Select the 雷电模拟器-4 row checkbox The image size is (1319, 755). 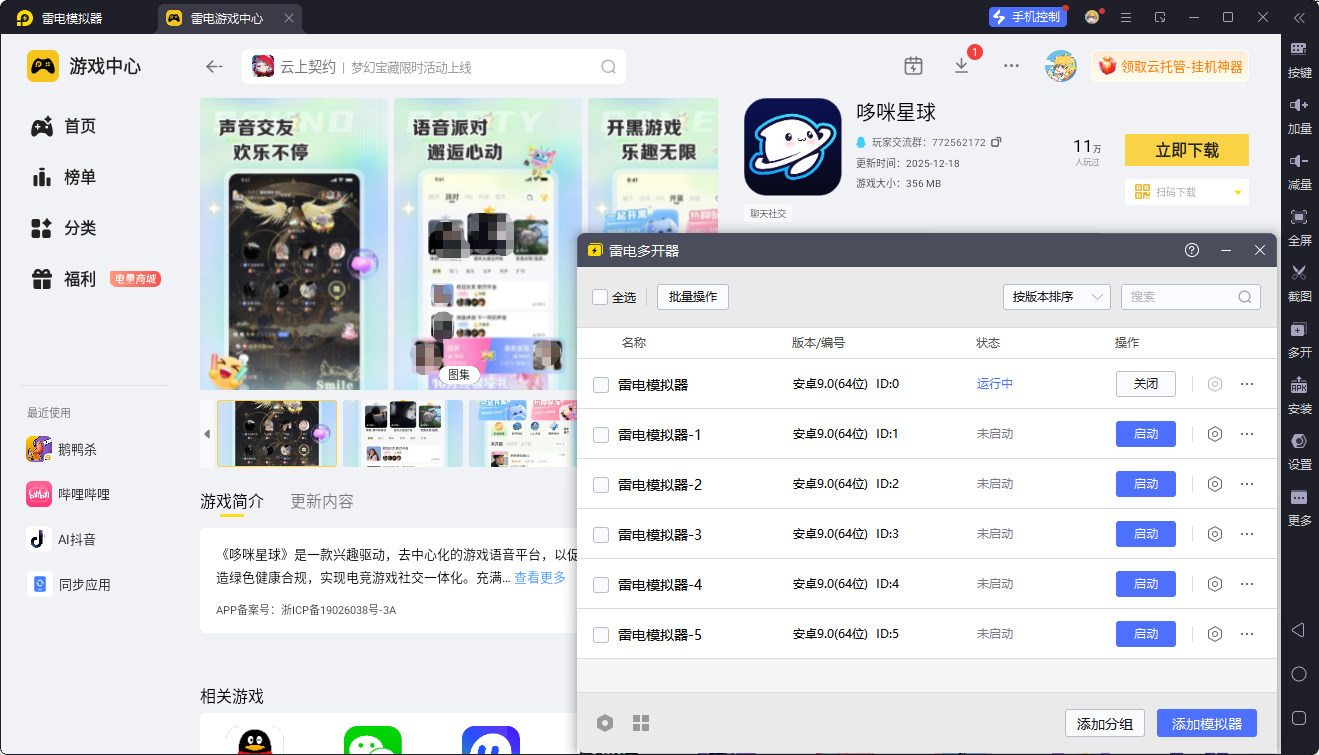click(x=601, y=584)
